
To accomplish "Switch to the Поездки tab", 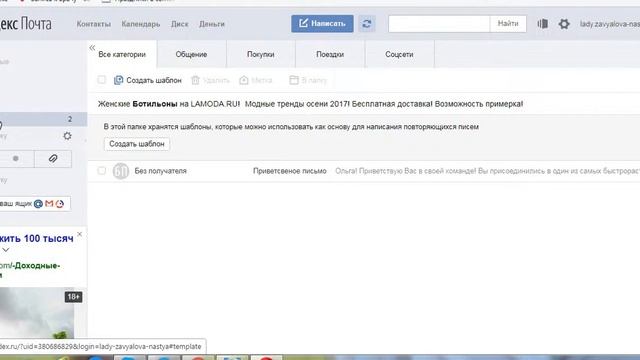I will click(330, 54).
